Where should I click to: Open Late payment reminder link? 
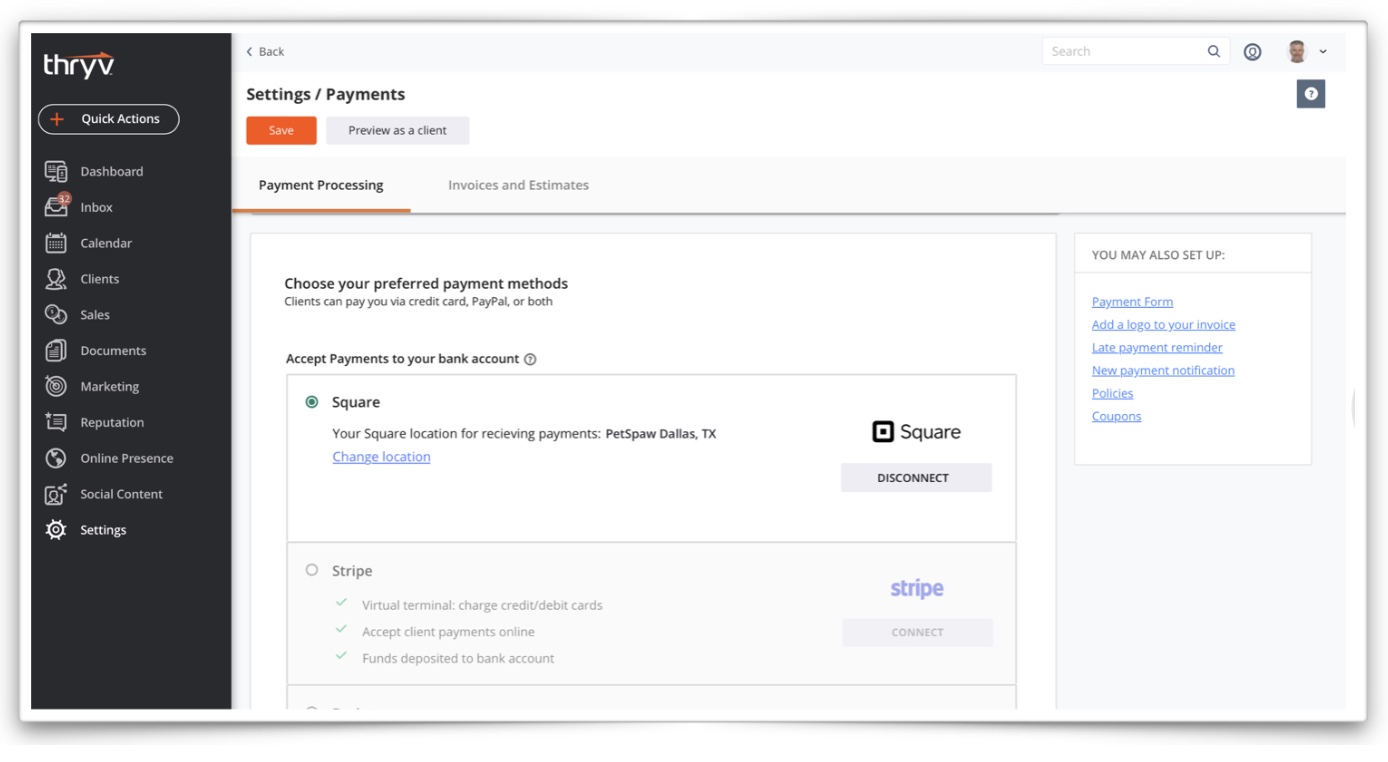point(1157,348)
